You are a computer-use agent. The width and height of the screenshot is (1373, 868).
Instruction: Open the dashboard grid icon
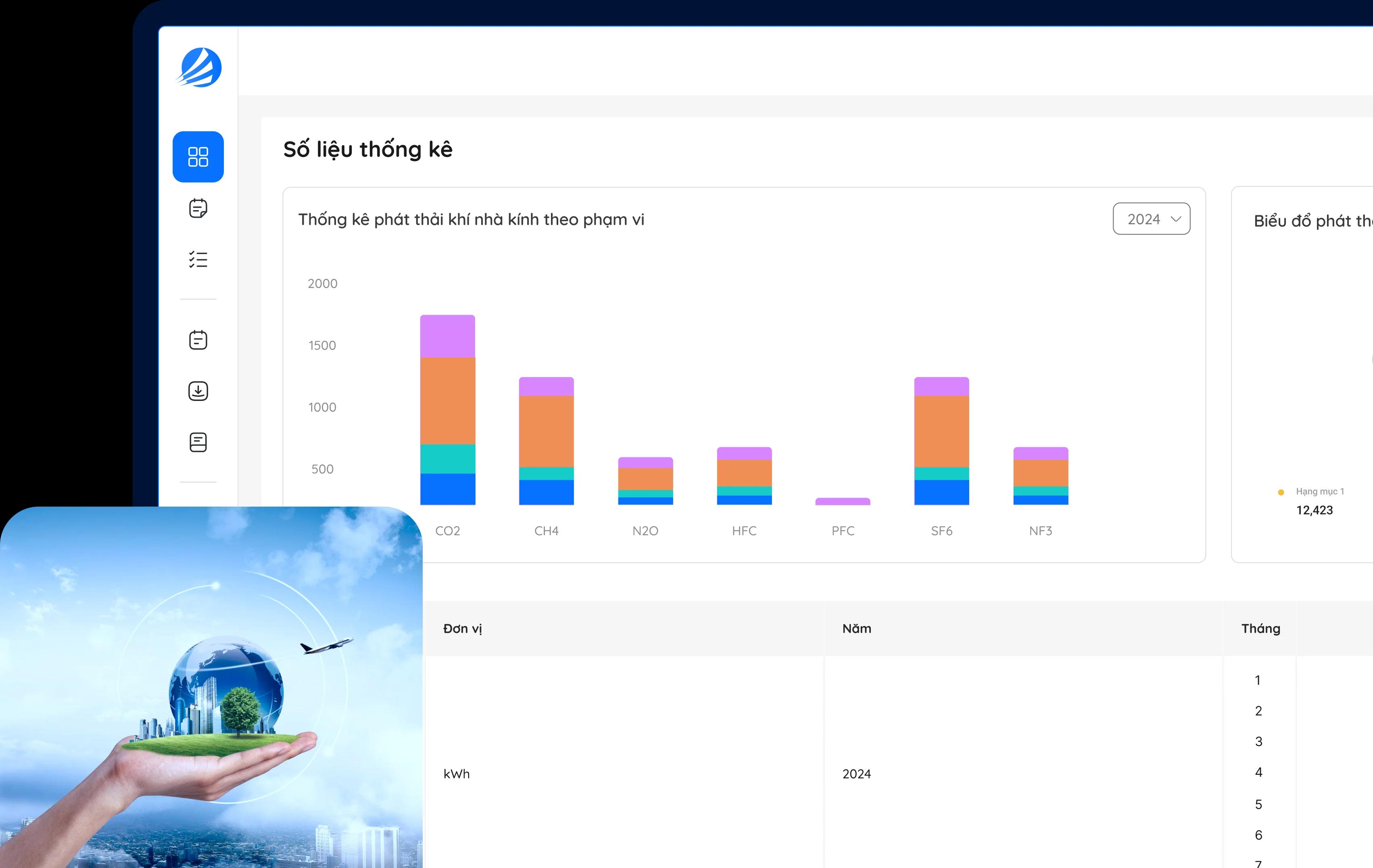tap(198, 157)
